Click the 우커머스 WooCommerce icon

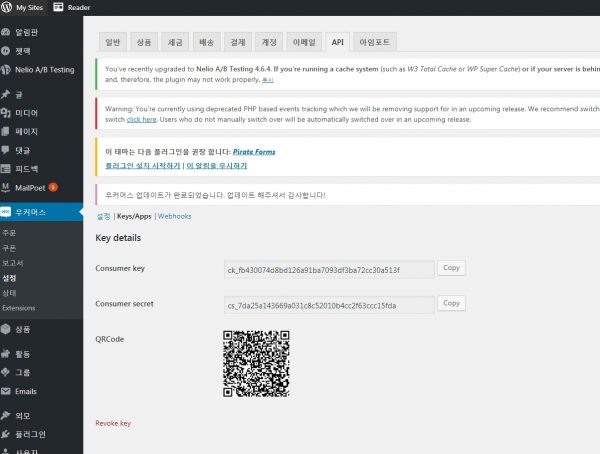point(5,212)
